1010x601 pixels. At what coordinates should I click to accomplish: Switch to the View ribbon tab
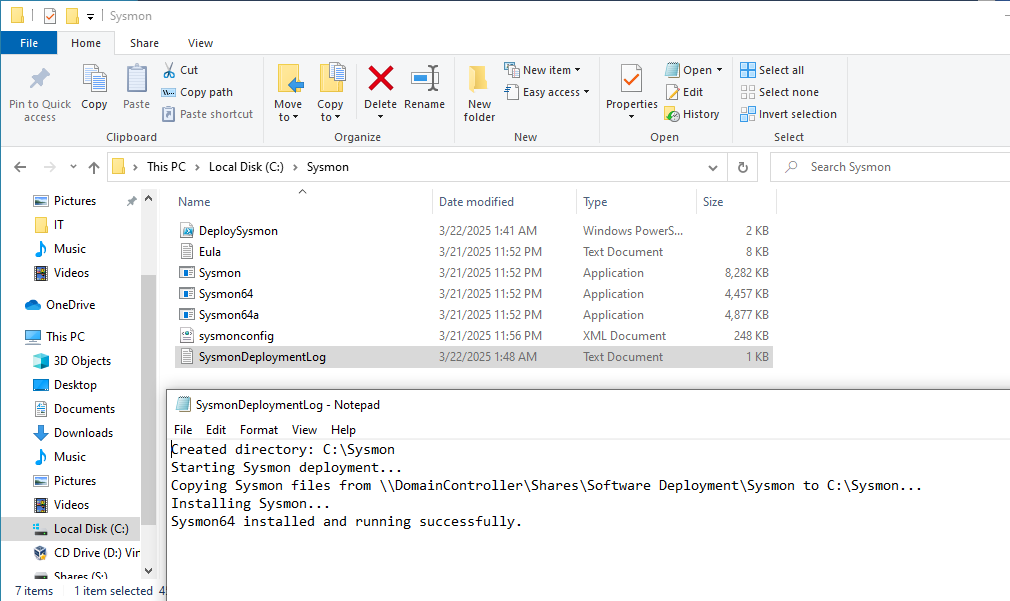(200, 43)
